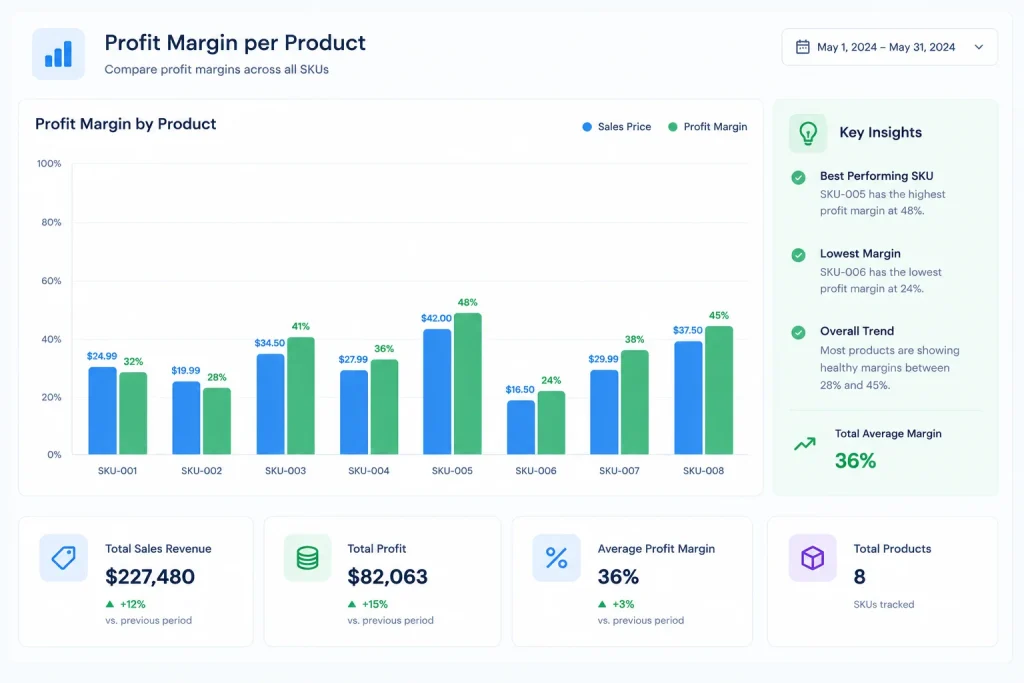Screen dimensions: 1024x683
Task: Click the $42.00 price label
Action: click(436, 318)
